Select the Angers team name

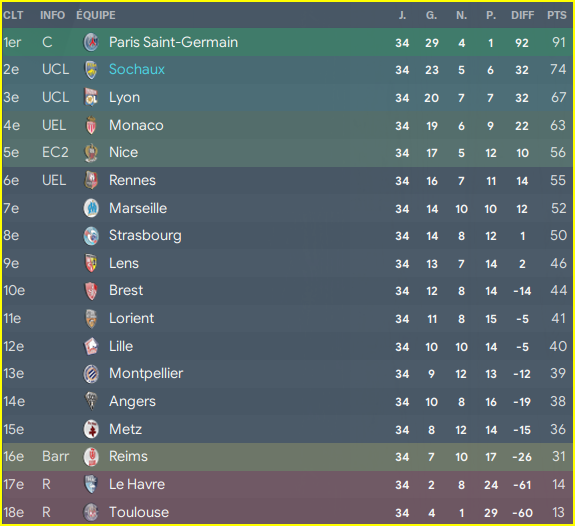[132, 401]
